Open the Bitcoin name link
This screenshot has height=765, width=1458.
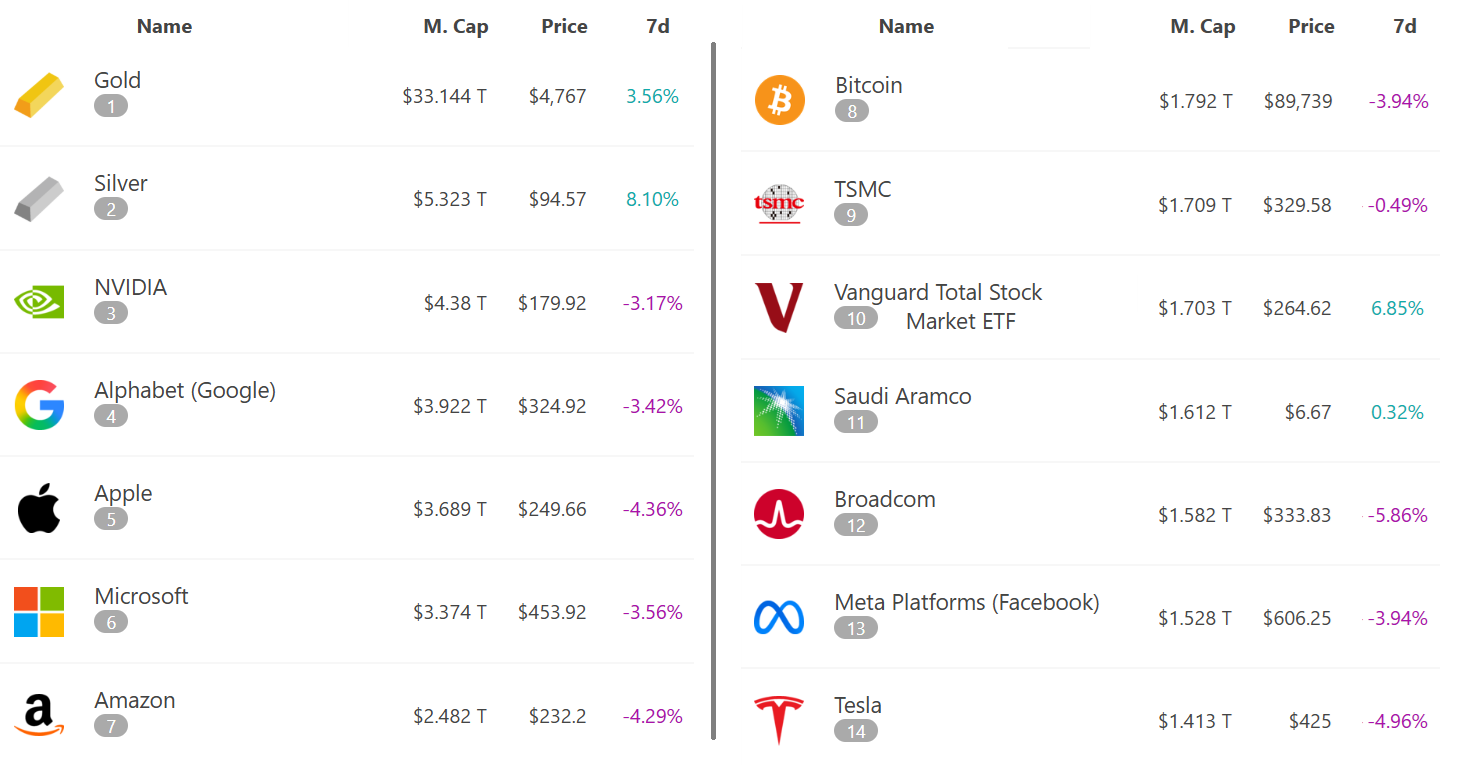(x=868, y=85)
